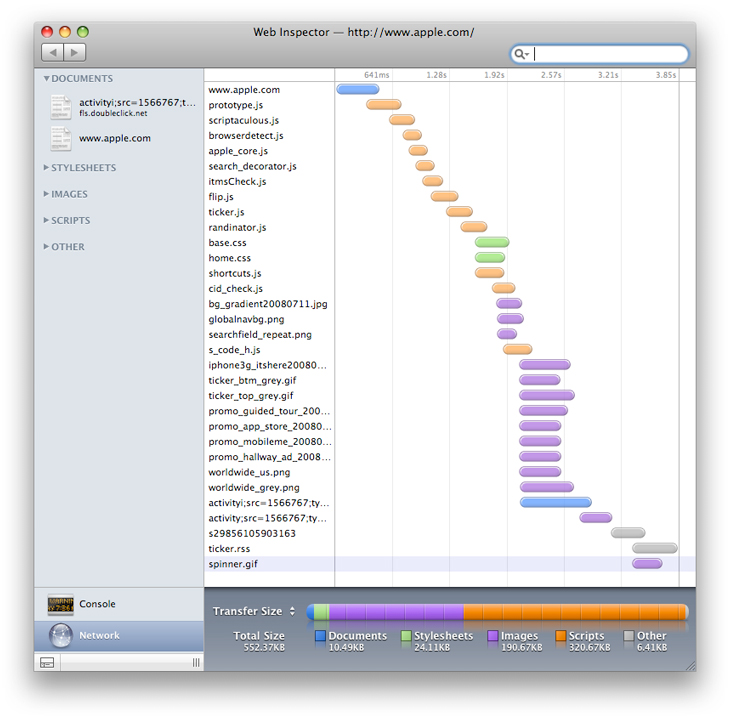Select activityi;src=1566767 doubleclick document
The height and width of the screenshot is (719, 731).
(x=119, y=107)
